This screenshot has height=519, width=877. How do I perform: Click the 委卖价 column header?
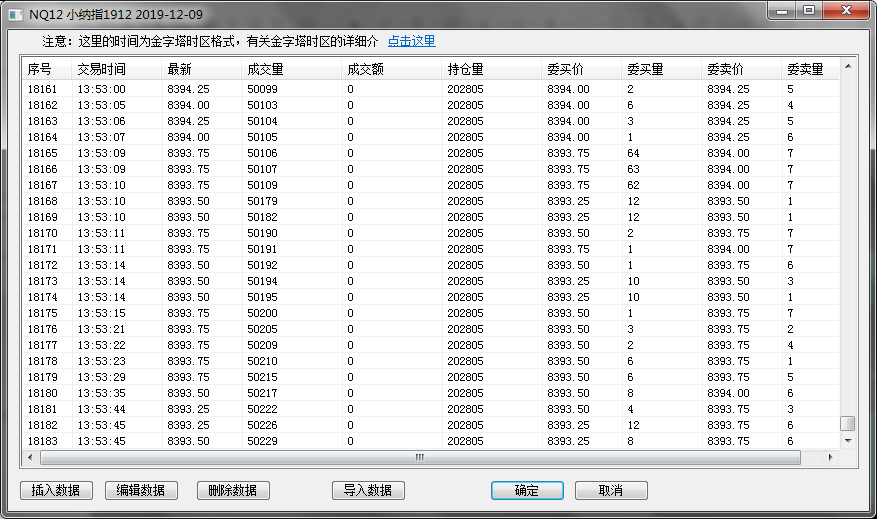pos(742,69)
